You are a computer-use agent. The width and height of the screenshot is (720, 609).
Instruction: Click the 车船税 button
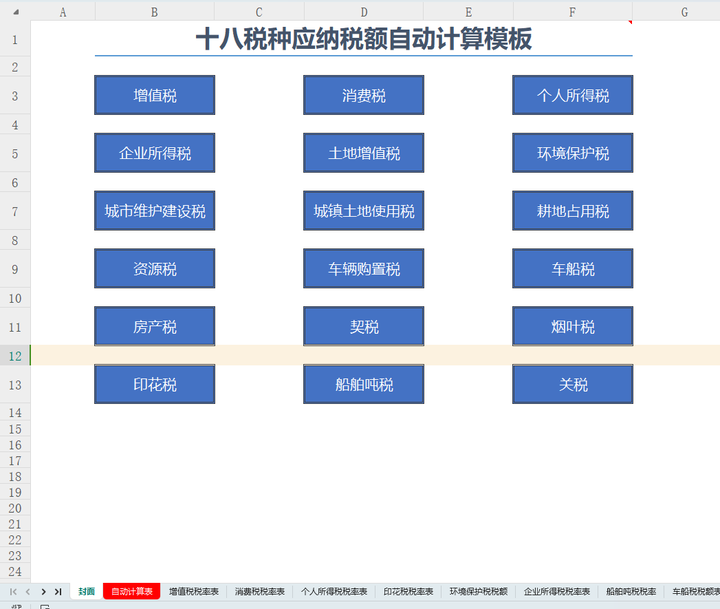click(573, 269)
